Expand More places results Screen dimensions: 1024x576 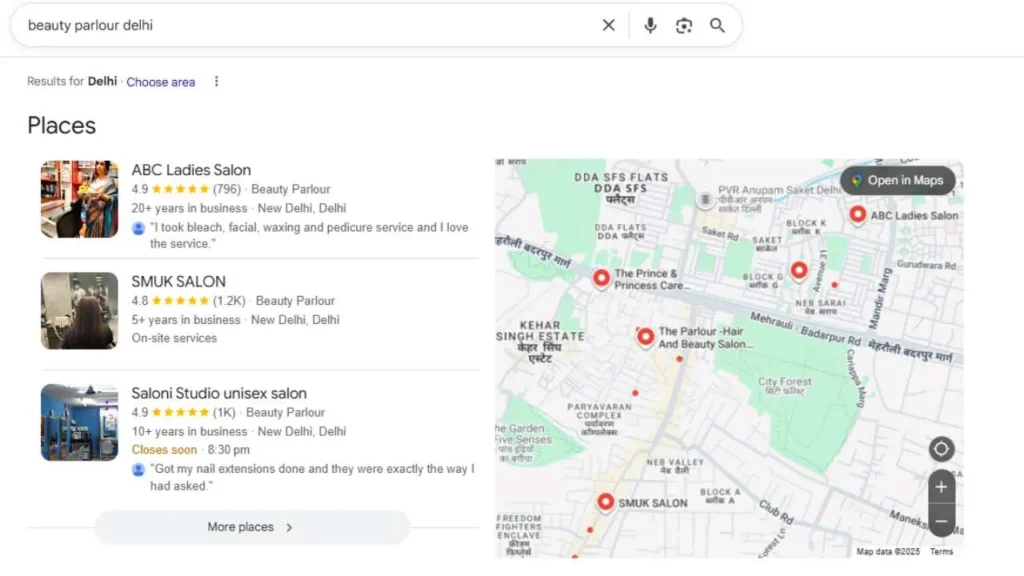pos(240,526)
